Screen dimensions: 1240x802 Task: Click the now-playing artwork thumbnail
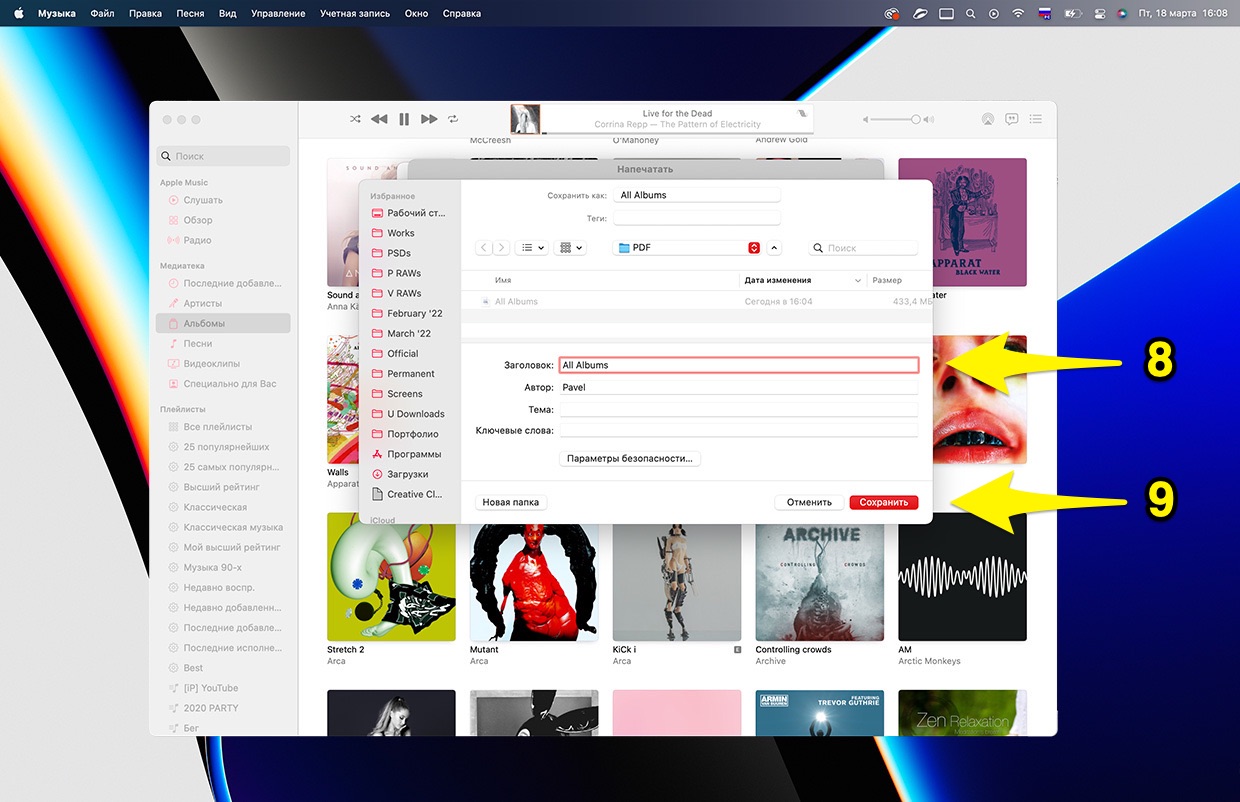click(525, 119)
